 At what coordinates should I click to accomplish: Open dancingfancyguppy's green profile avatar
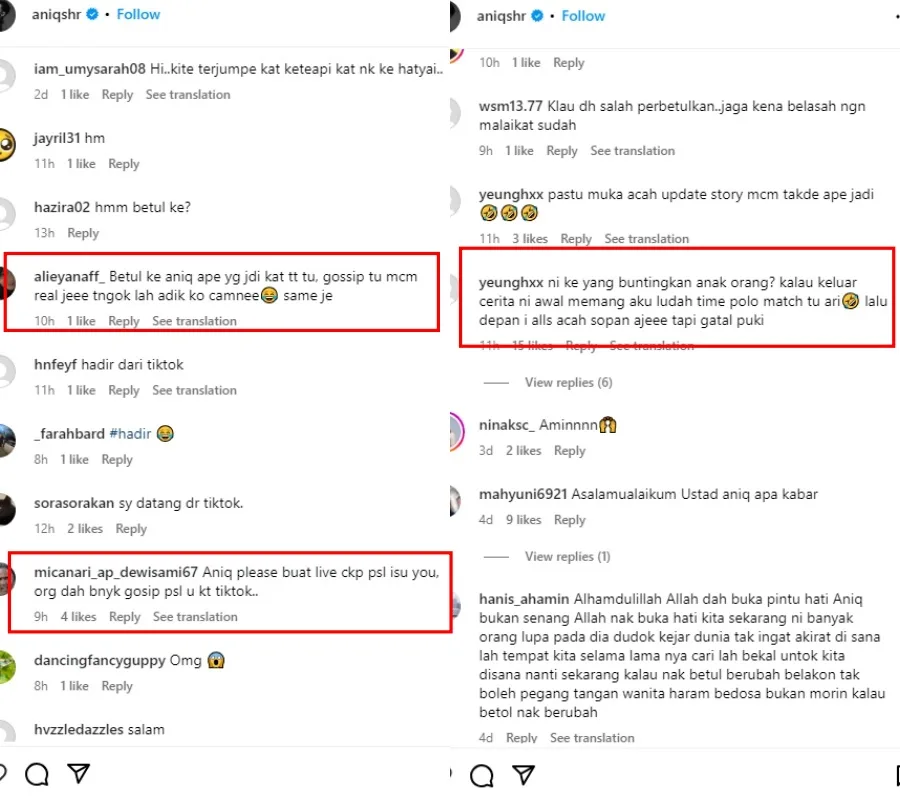5,667
